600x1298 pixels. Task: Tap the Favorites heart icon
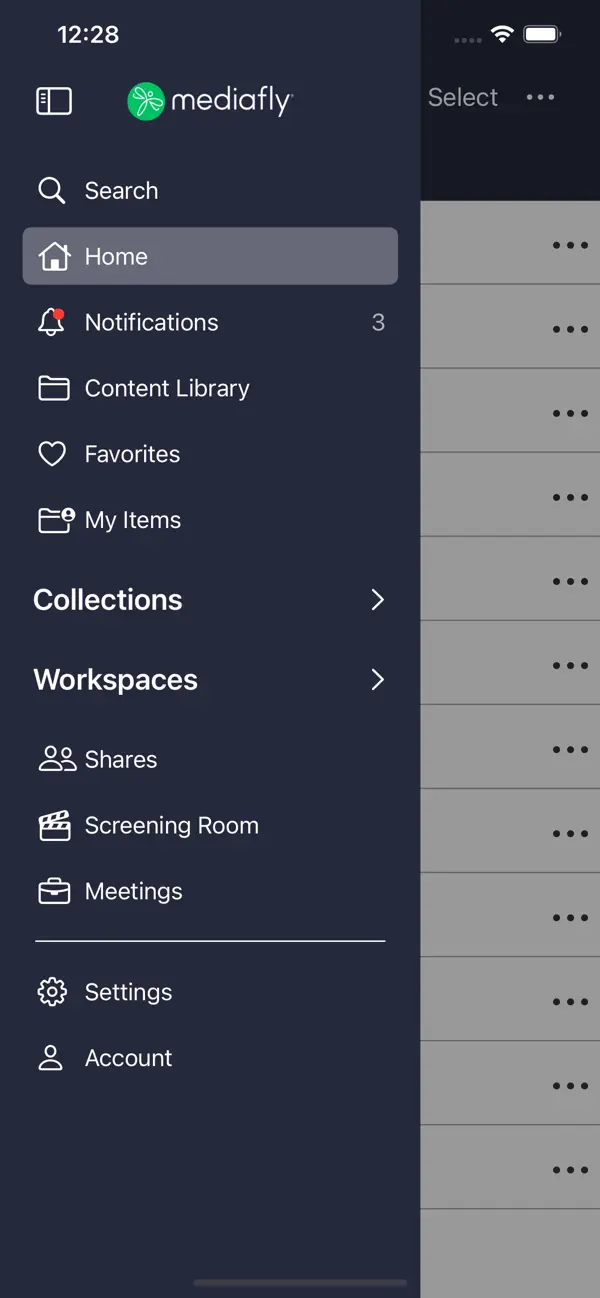(52, 454)
